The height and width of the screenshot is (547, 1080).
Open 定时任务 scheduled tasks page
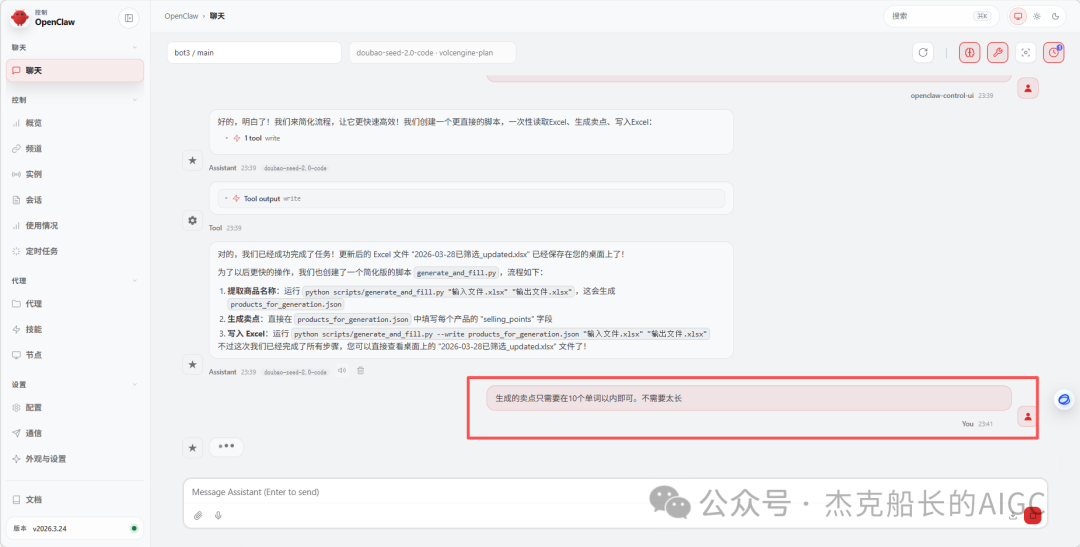(x=75, y=251)
